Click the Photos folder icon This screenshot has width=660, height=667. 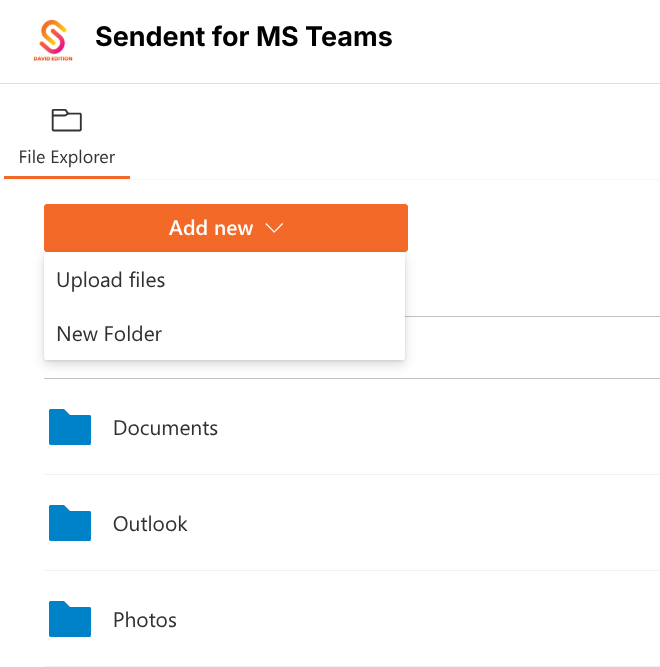[x=70, y=620]
